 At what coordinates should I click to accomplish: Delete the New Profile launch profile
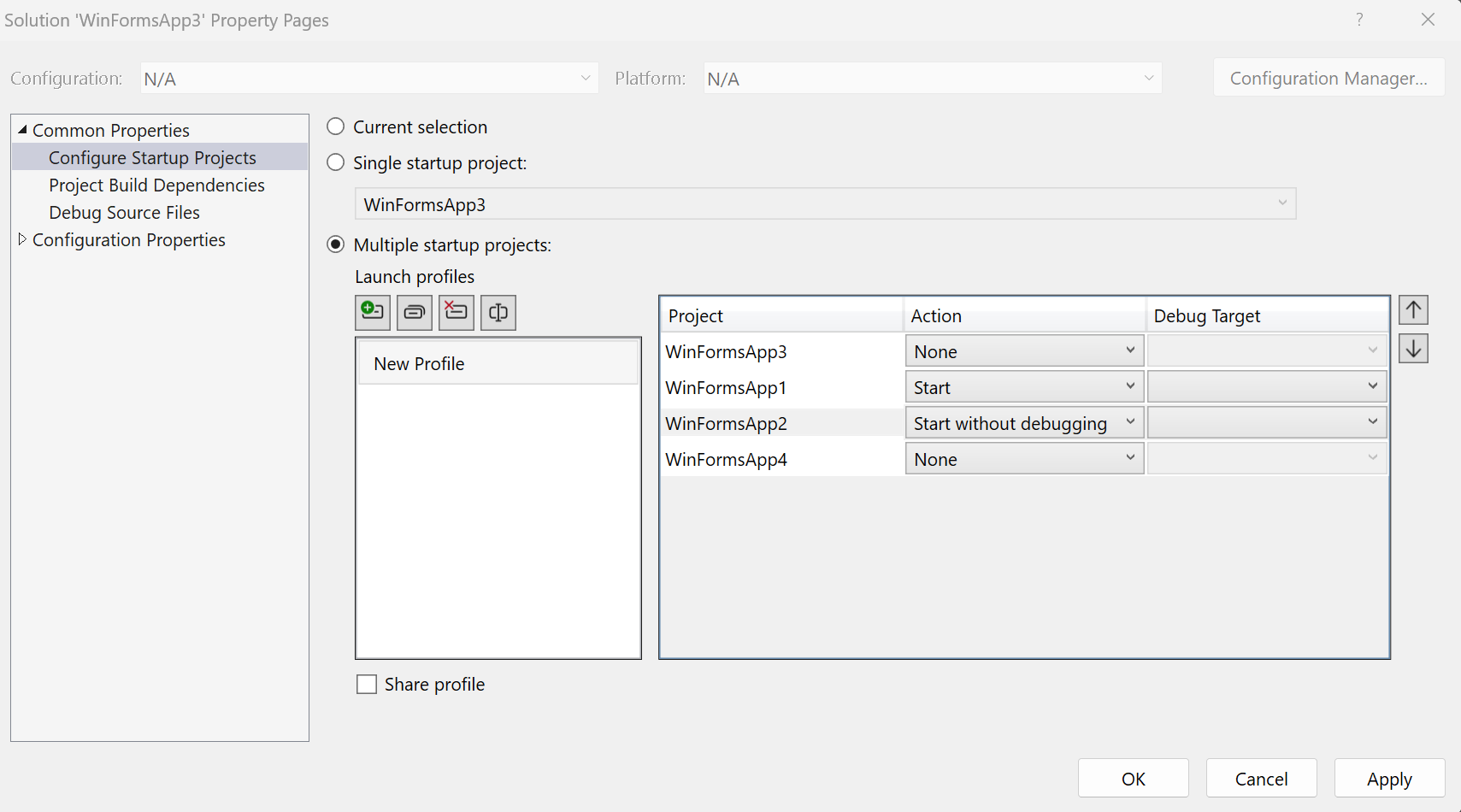pyautogui.click(x=456, y=312)
